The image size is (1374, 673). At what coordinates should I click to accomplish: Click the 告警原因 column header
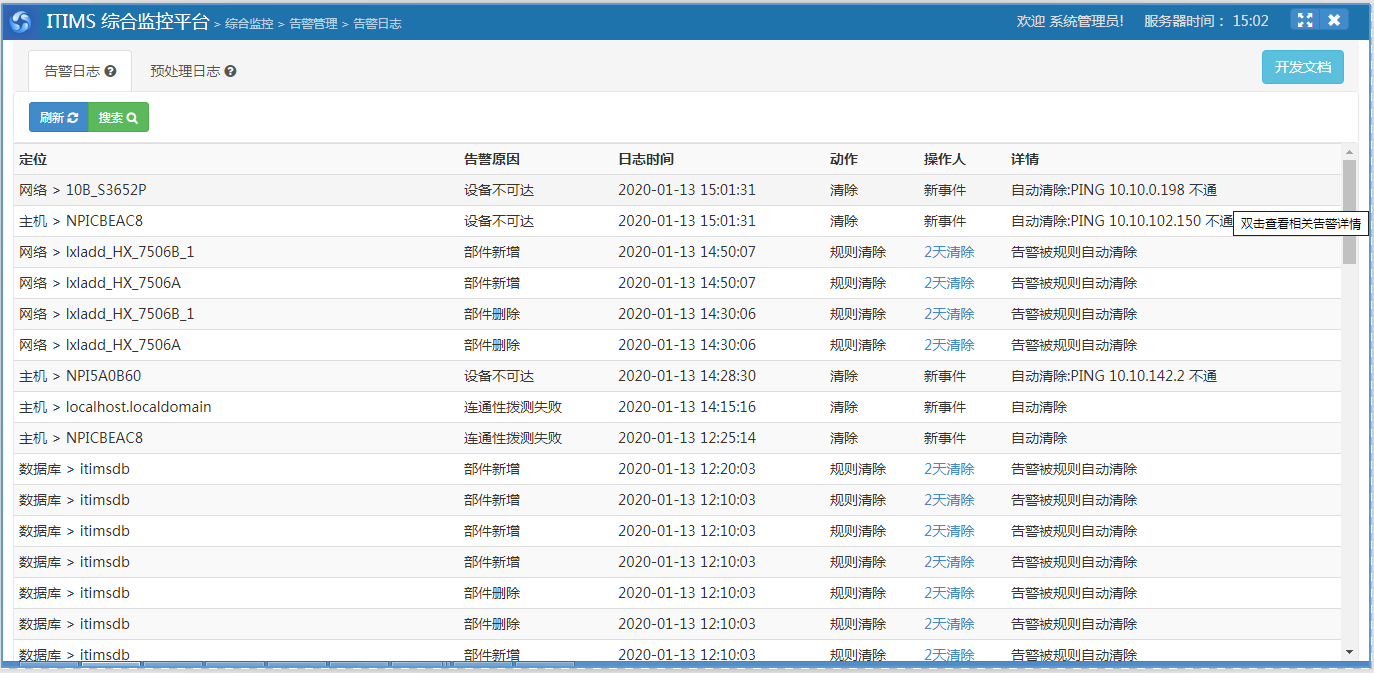[x=492, y=159]
